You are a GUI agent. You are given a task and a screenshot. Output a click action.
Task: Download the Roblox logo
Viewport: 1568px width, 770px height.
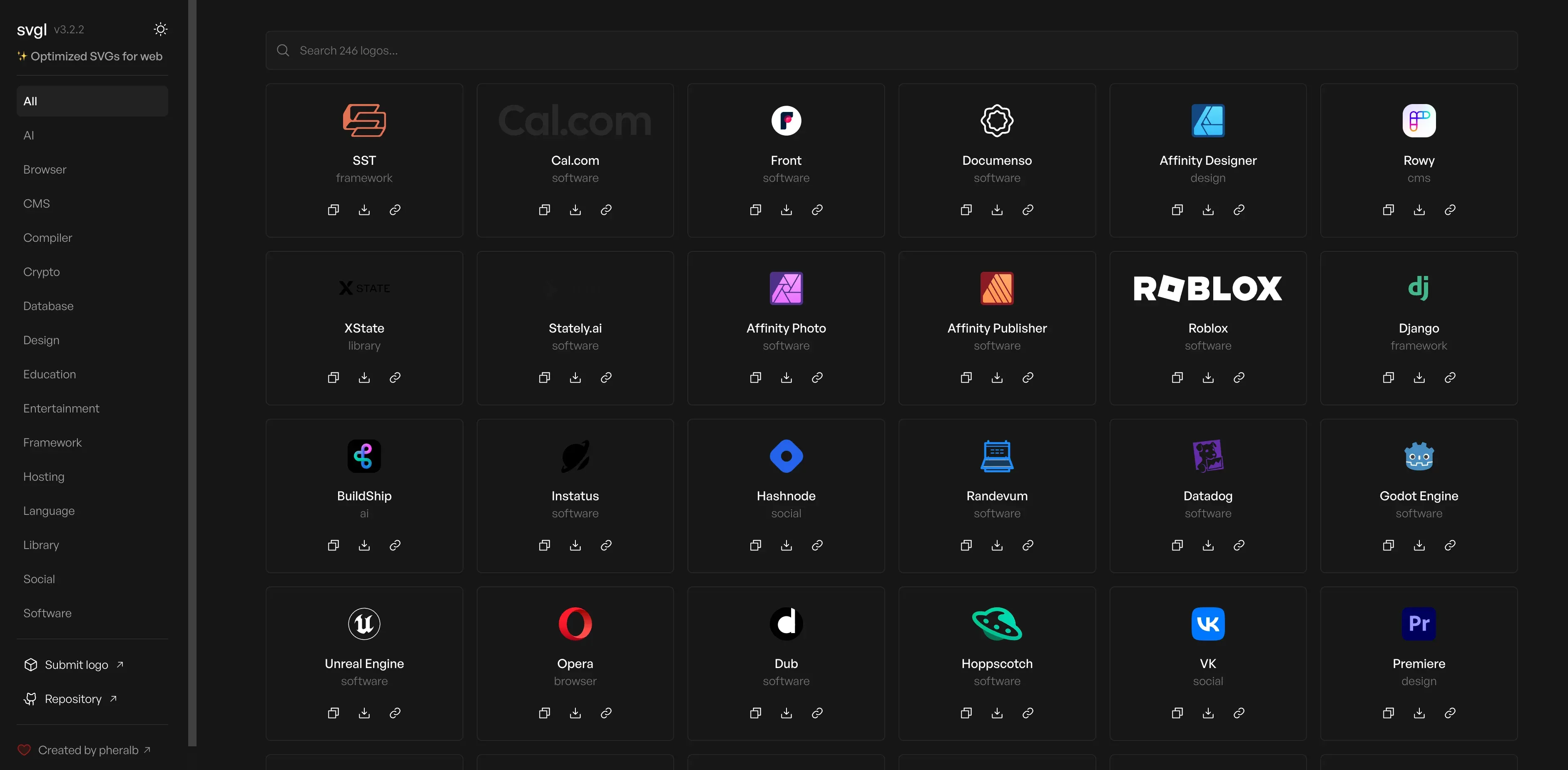[x=1208, y=378]
